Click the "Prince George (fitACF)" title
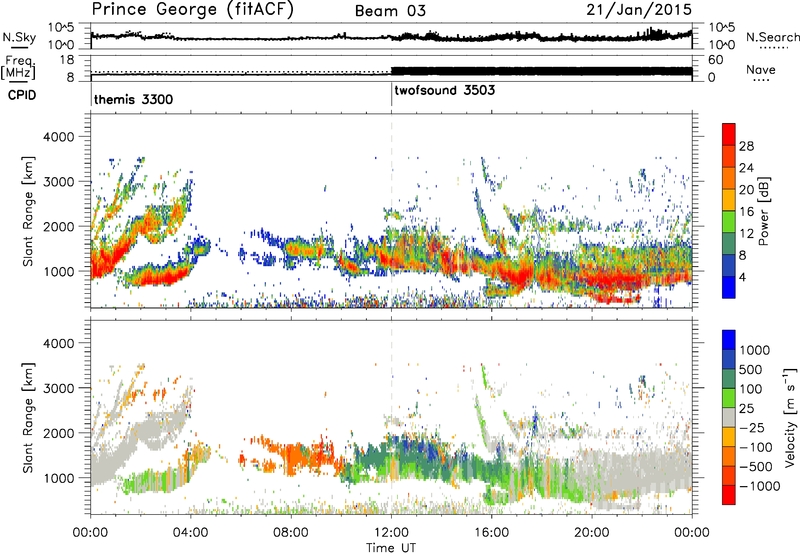 (x=193, y=9)
